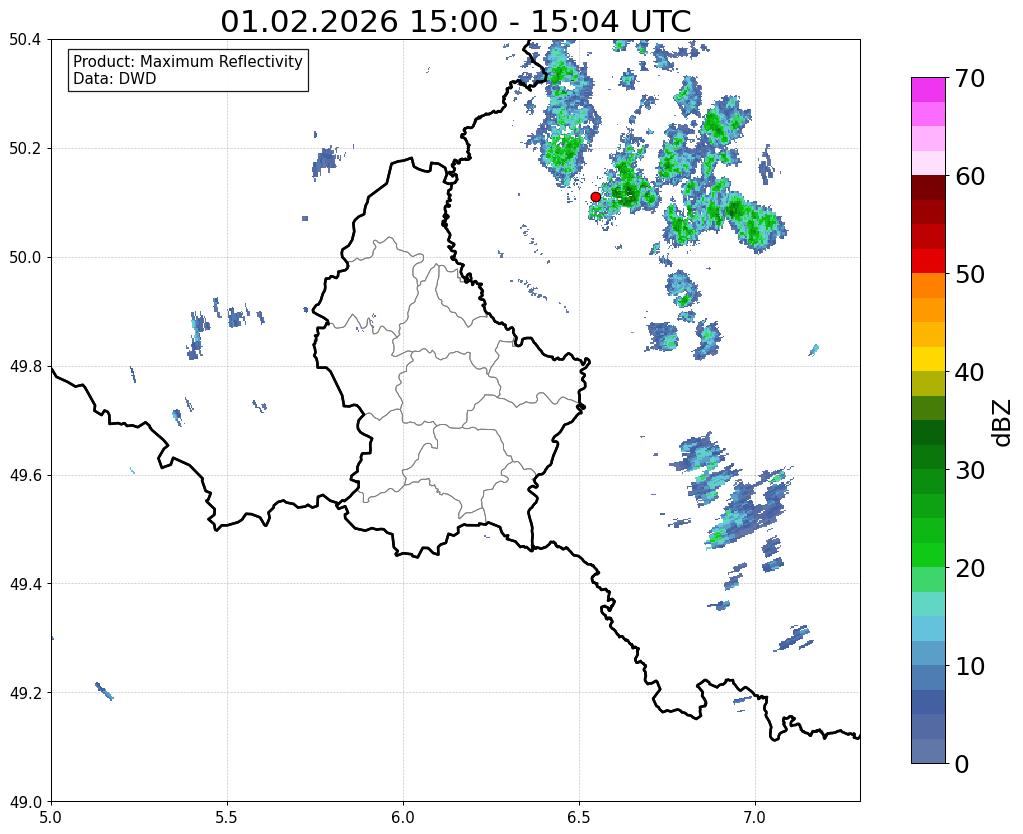1023x834 pixels.
Task: Click the 70 dBZ colorbar label
Action: (x=970, y=78)
